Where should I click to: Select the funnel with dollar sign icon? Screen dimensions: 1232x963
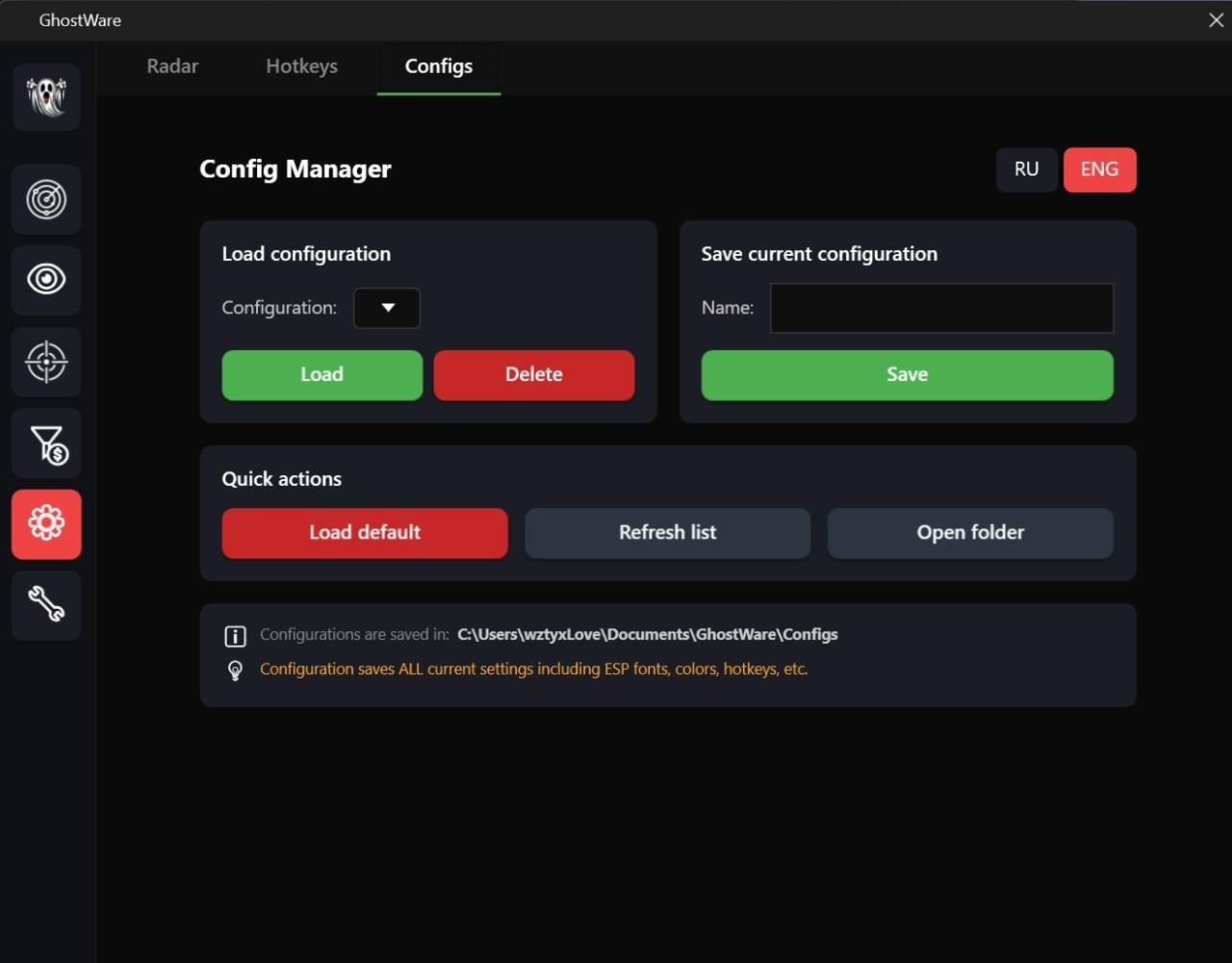point(46,443)
